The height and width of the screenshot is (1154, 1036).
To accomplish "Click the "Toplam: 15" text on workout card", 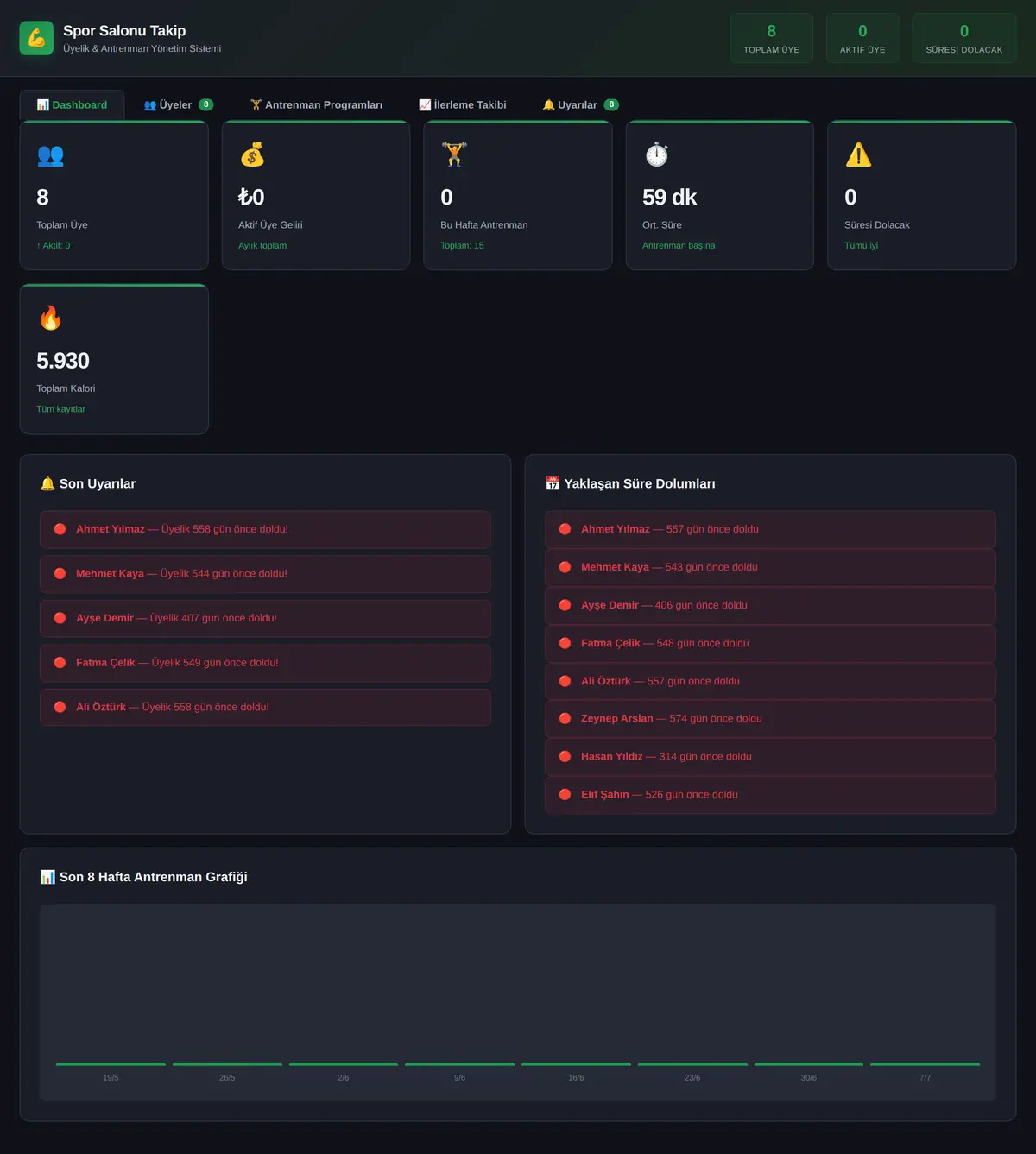I will tap(462, 246).
